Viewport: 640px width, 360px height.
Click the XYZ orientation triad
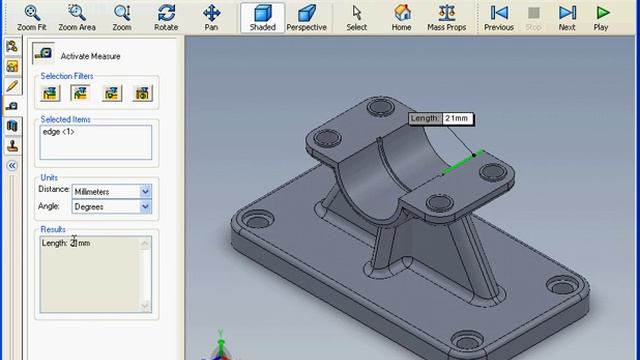click(221, 347)
